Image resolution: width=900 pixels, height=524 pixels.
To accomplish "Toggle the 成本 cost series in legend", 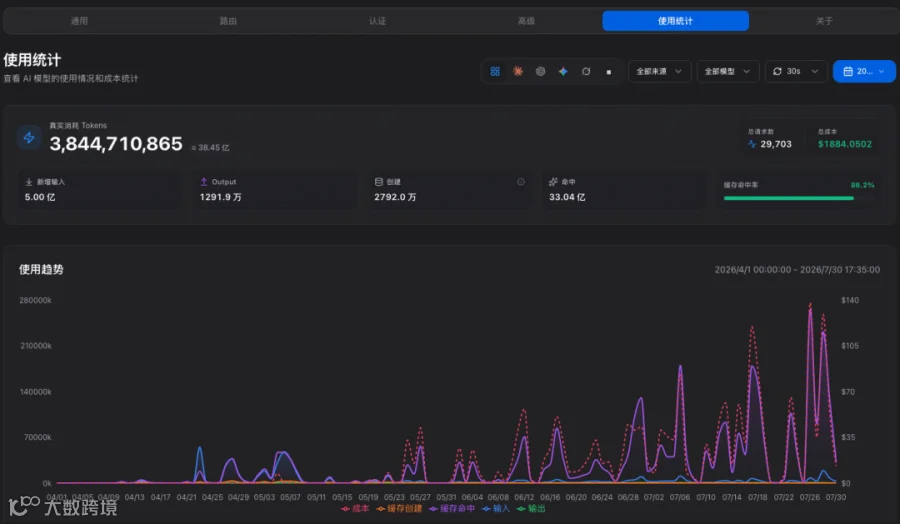I will coord(355,509).
